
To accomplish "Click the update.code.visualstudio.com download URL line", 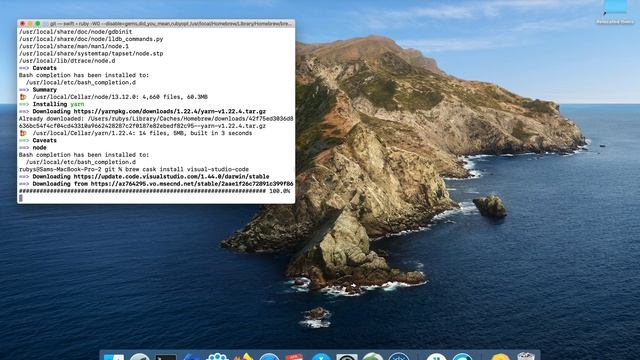I will [x=144, y=177].
